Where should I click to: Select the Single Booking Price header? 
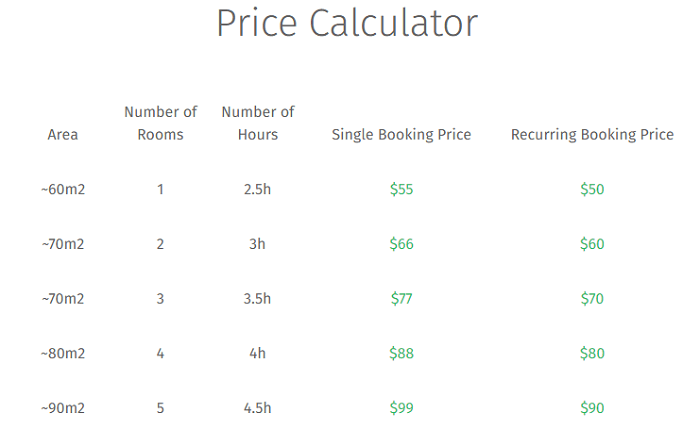tap(401, 134)
